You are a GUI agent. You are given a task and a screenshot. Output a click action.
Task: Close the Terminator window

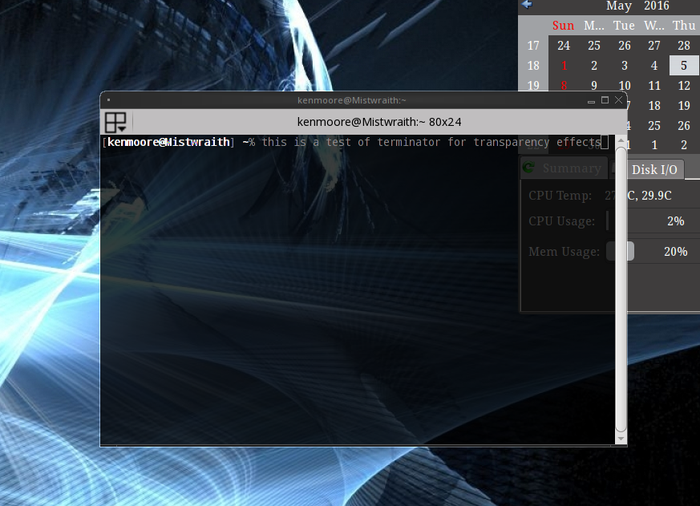[x=618, y=100]
